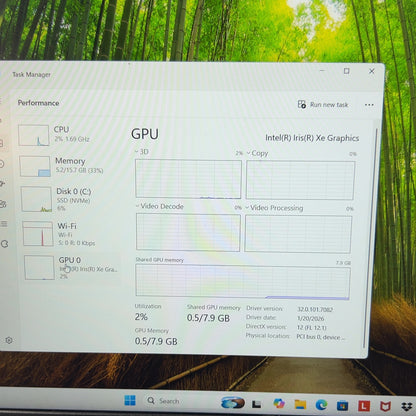Screen dimensions: 416x416
Task: Expand the Video Decode engine dropdown
Action: coord(137,206)
